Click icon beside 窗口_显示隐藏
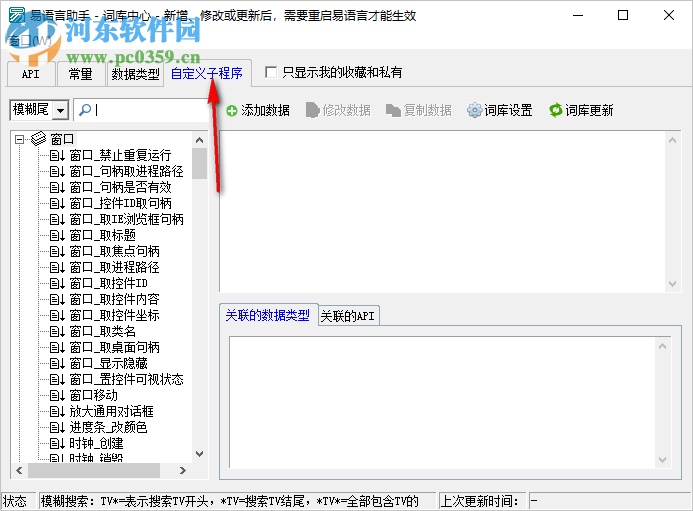The width and height of the screenshot is (693, 511). click(x=57, y=363)
